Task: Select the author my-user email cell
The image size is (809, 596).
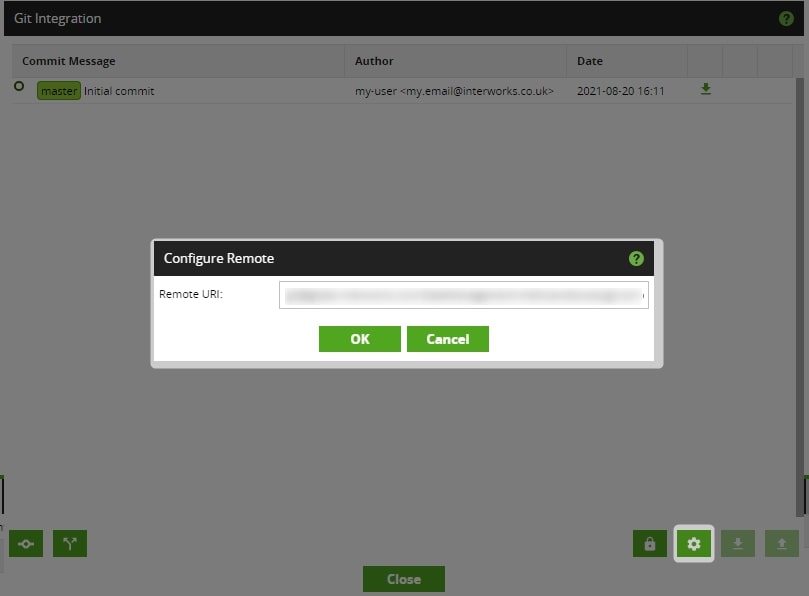Action: click(454, 91)
